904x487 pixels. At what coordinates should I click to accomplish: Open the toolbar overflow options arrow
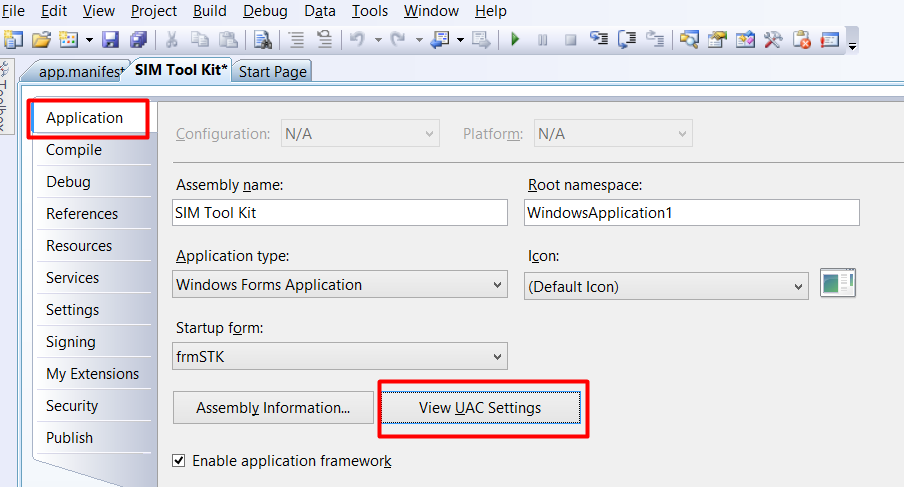(852, 45)
